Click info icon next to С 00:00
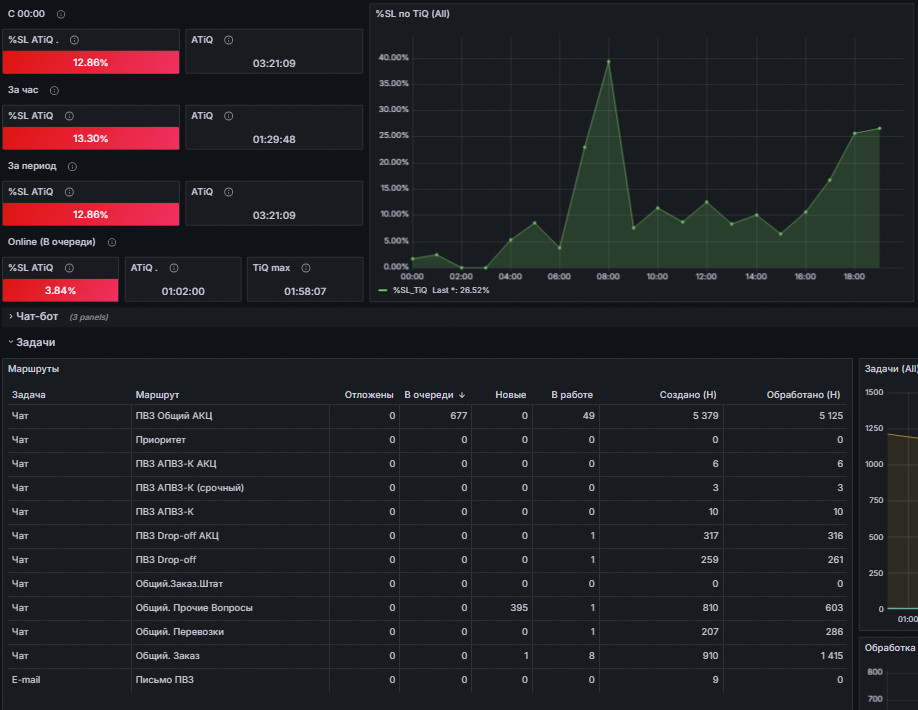The height and width of the screenshot is (710, 918). pyautogui.click(x=61, y=14)
